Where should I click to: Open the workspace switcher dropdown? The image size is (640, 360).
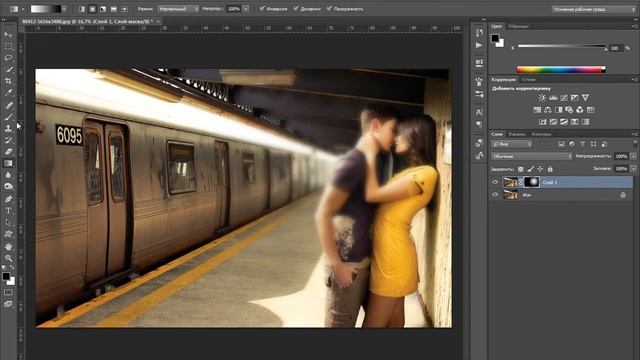point(593,9)
